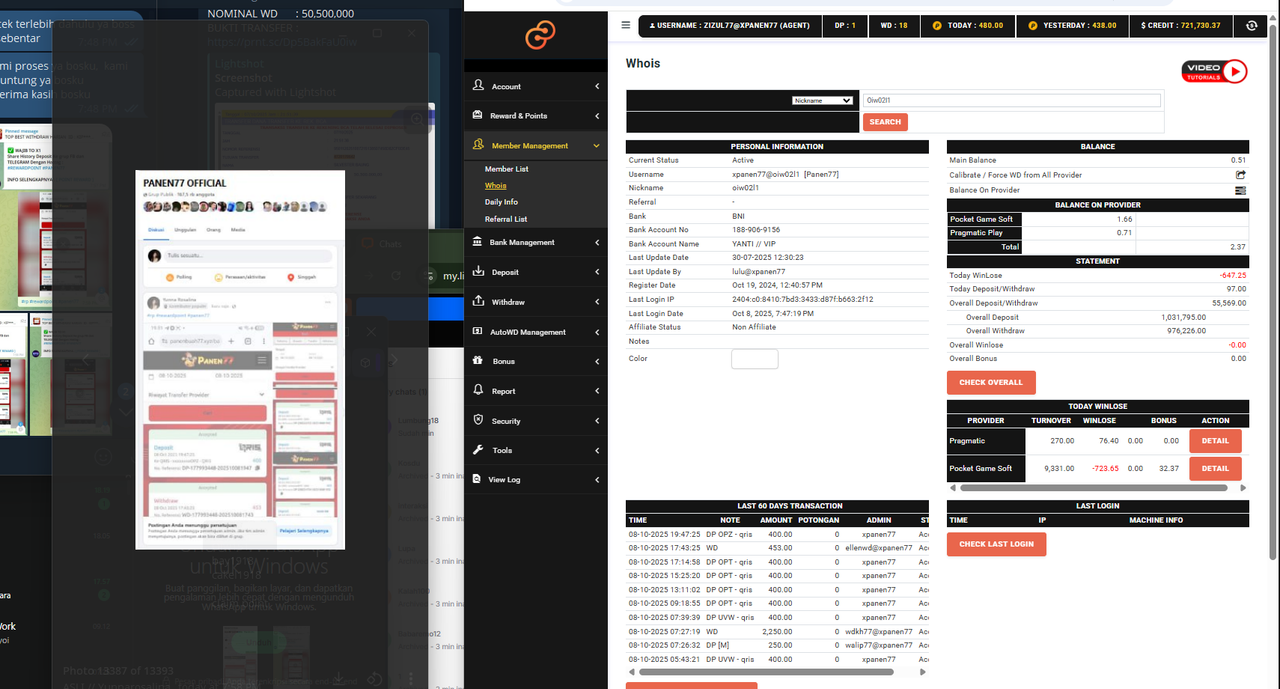Click the Balance On Provider list icon
The image size is (1280, 689).
[x=1240, y=190]
